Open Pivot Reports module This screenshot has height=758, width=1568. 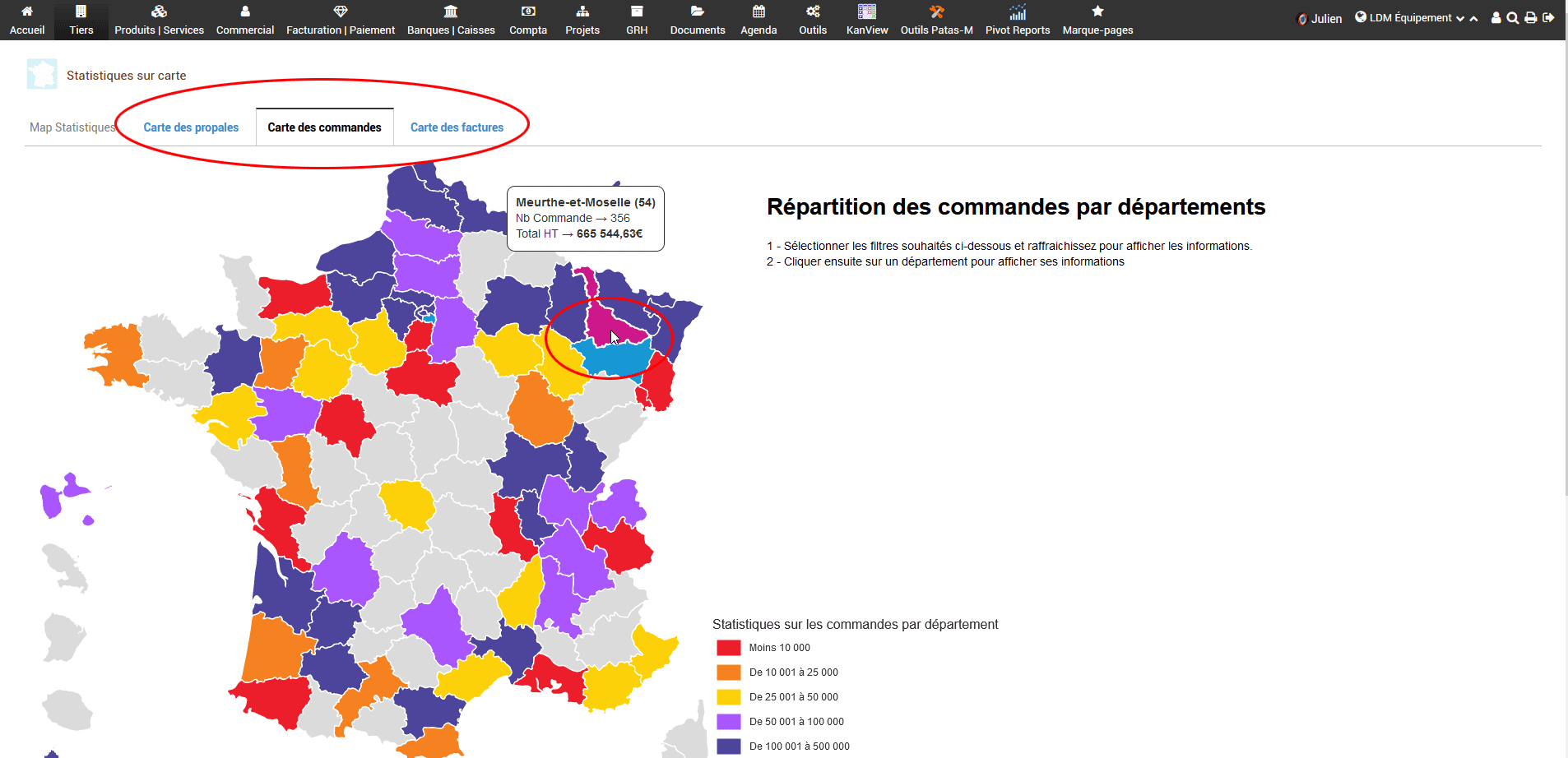[x=1017, y=20]
